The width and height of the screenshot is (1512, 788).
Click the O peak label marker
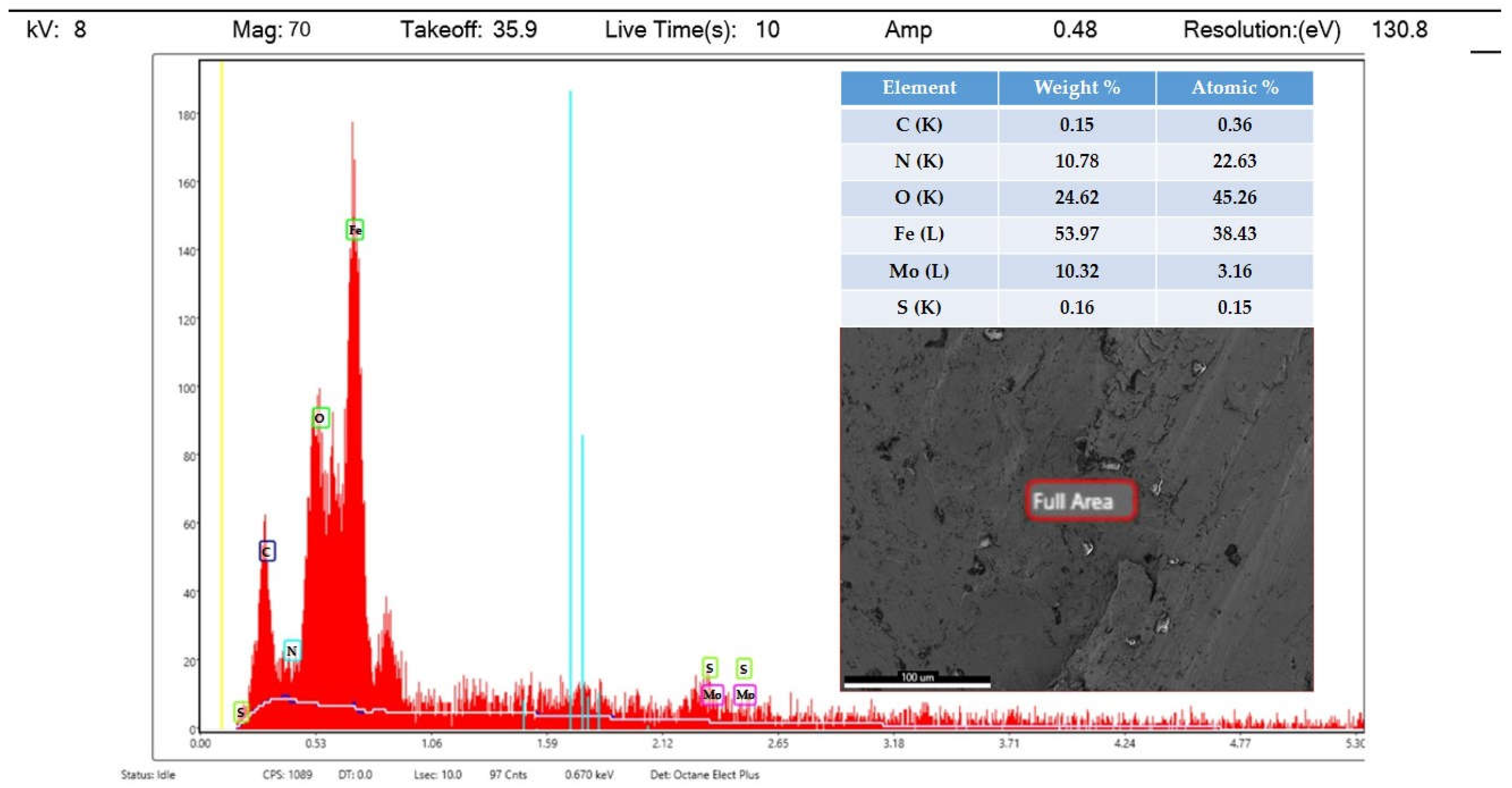[320, 418]
